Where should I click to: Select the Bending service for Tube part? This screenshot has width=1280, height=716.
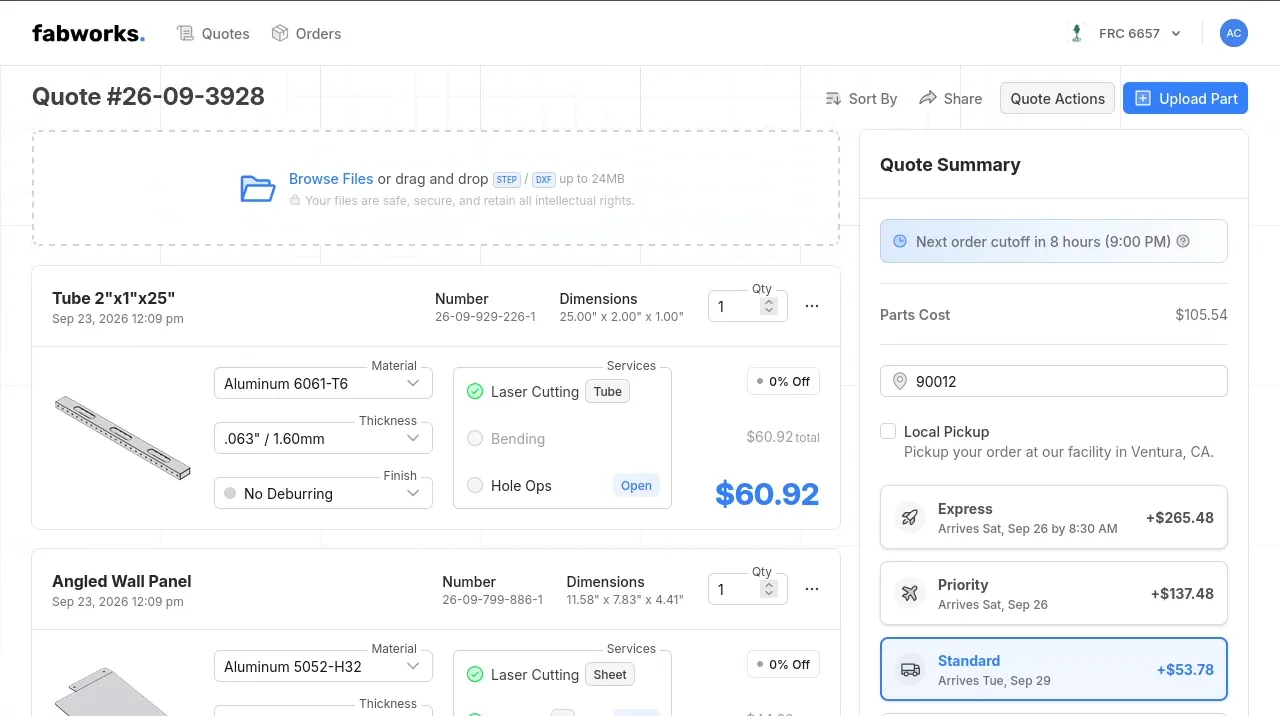[x=475, y=439]
